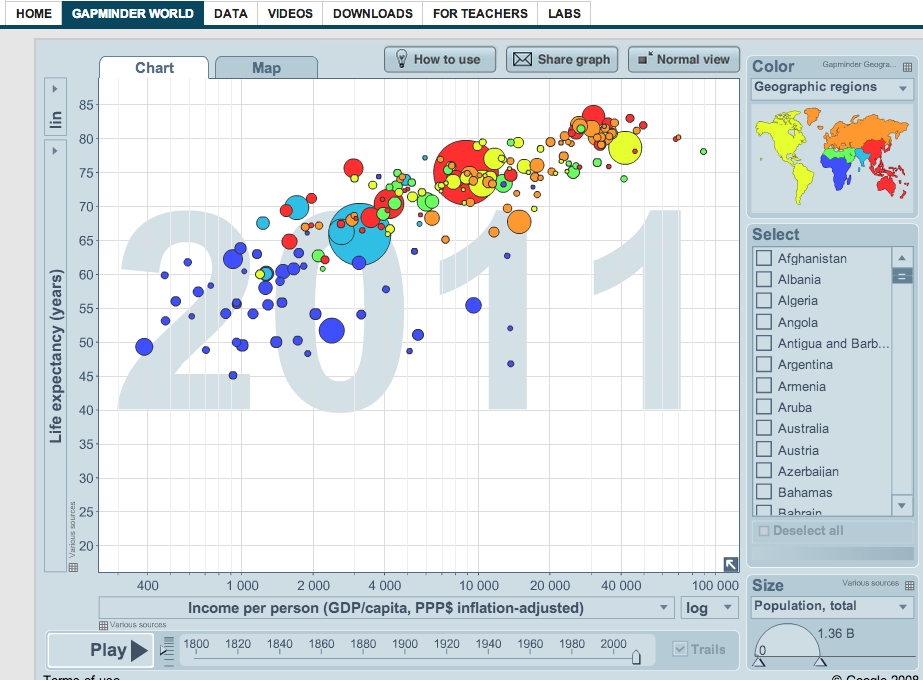
Task: Open the Size data source grid icon
Action: (x=909, y=585)
